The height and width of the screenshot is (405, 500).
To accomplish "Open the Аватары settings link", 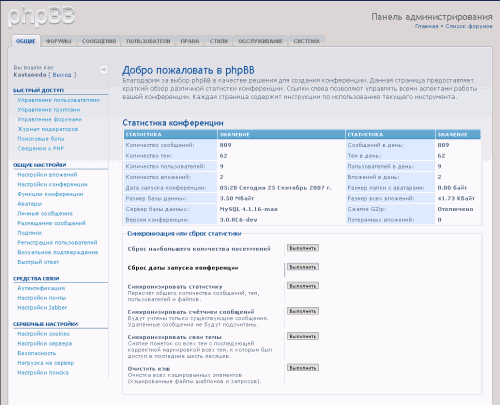I will tap(29, 204).
